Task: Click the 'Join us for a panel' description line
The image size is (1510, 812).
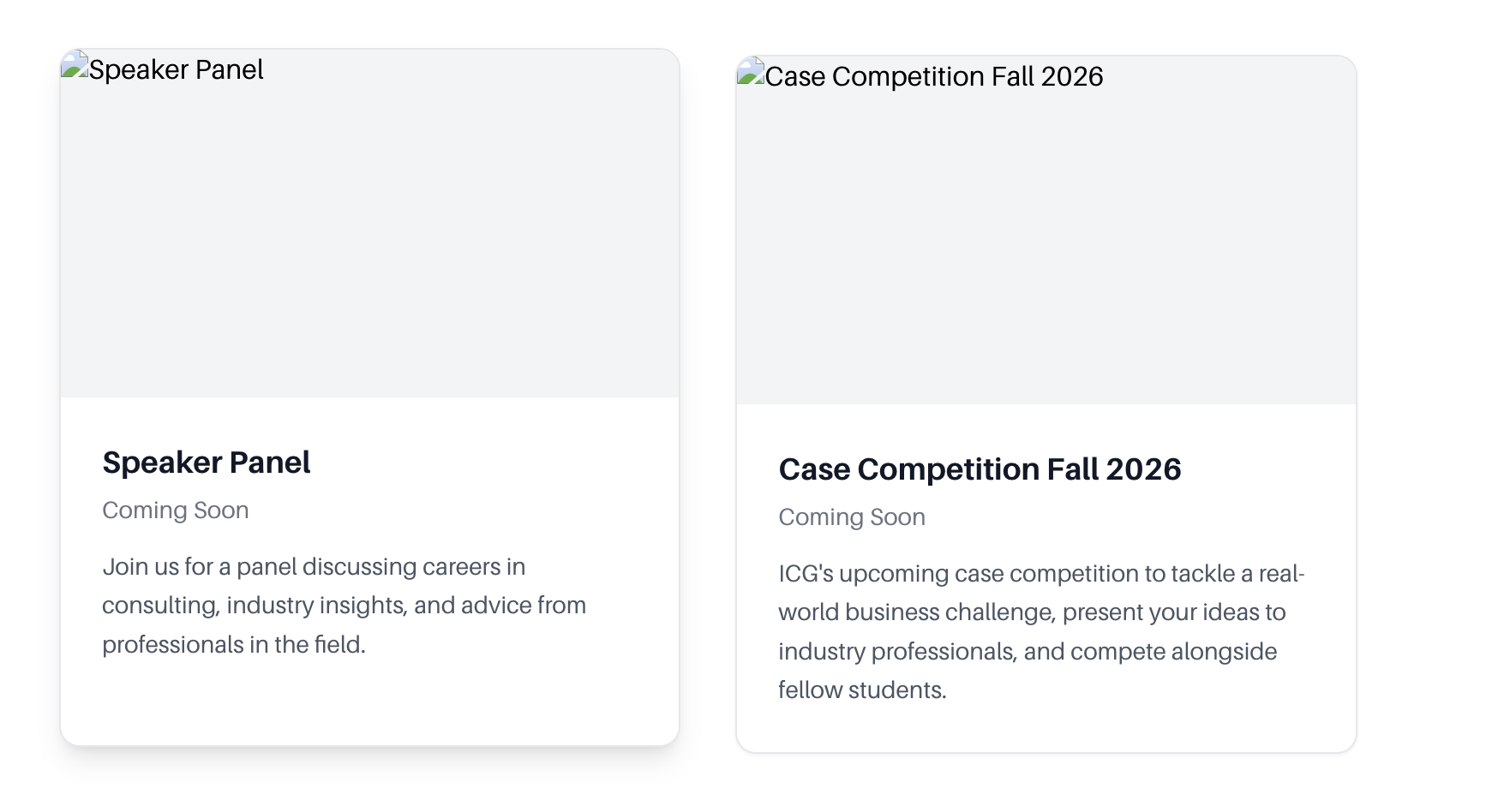Action: [x=314, y=567]
